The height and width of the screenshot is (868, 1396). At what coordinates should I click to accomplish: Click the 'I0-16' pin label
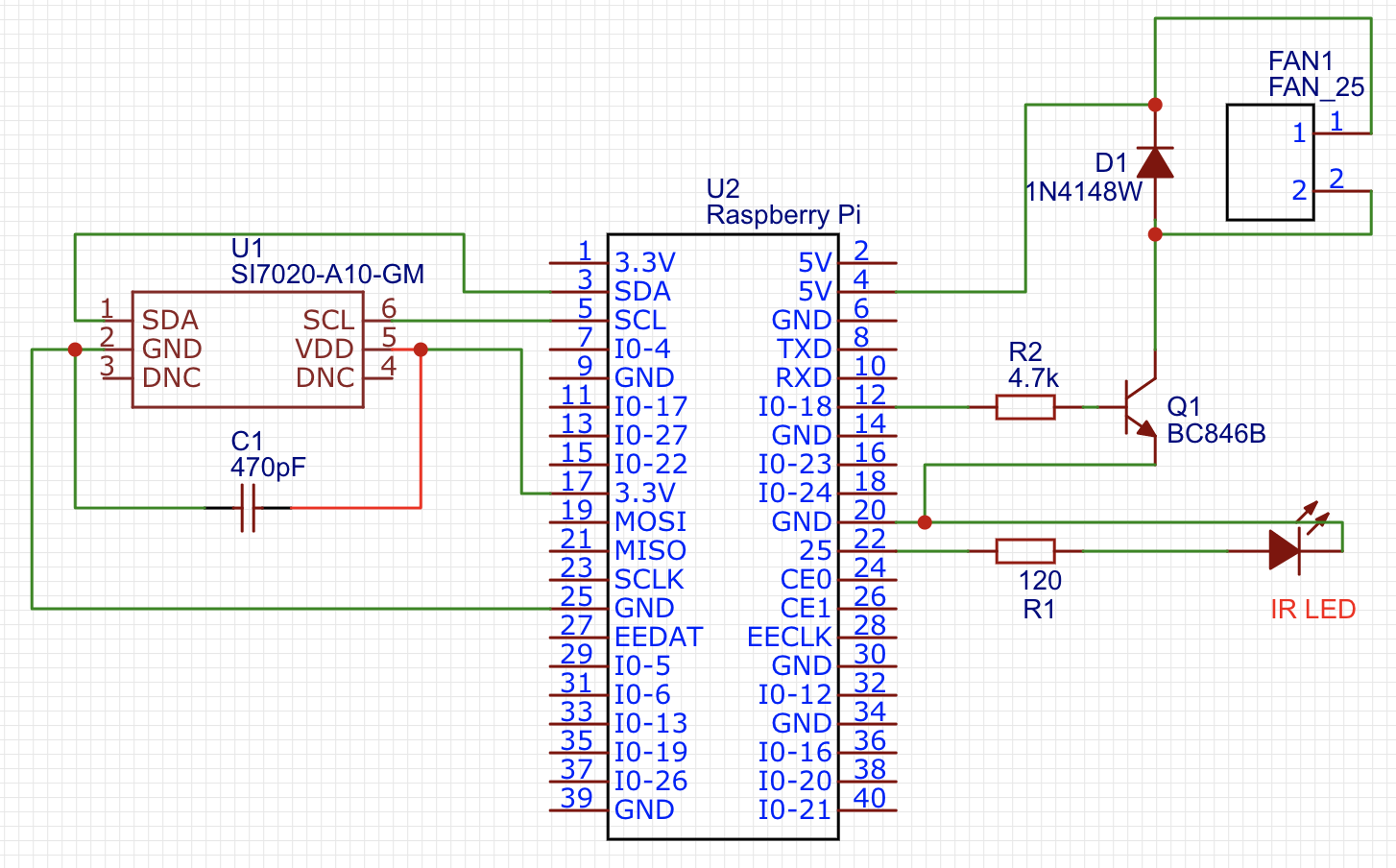point(794,753)
